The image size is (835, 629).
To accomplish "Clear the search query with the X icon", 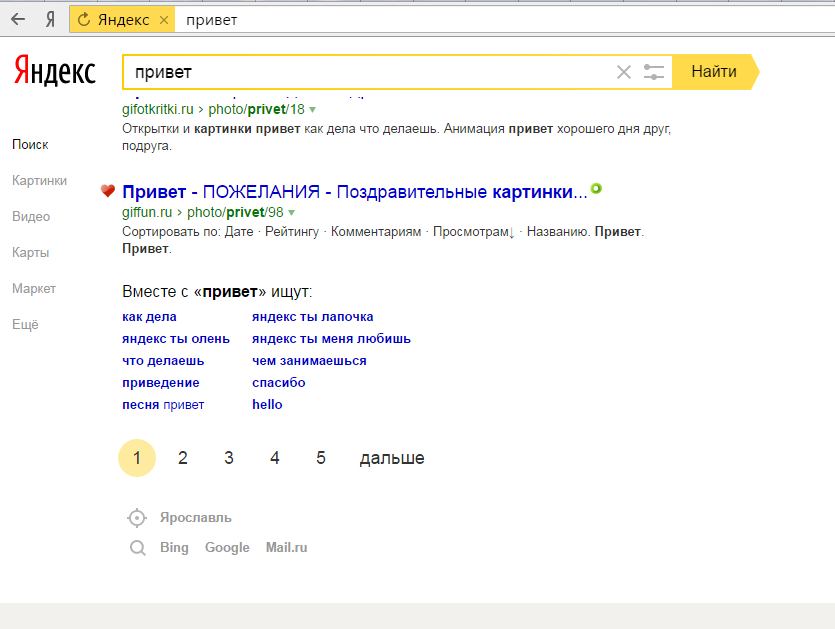I will pos(624,72).
